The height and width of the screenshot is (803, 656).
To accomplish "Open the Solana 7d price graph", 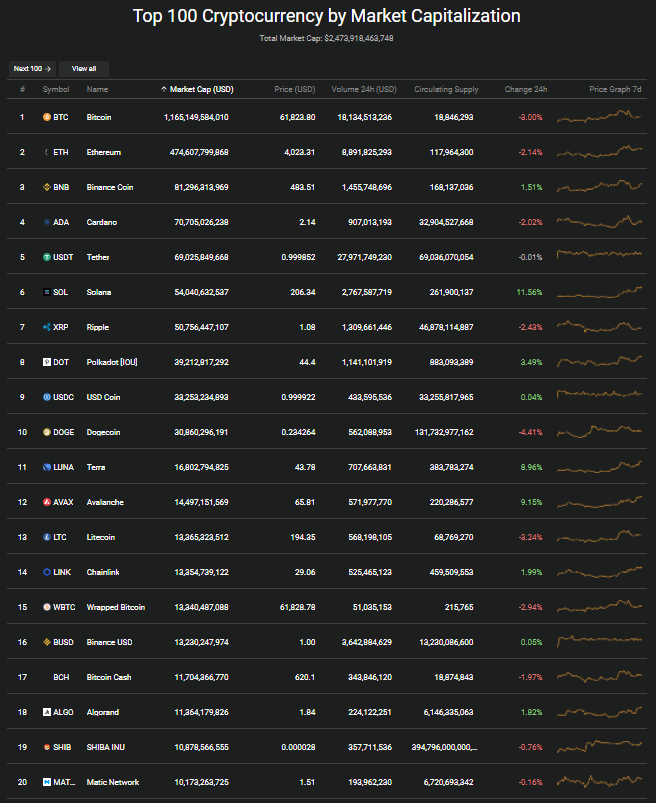I will (x=599, y=292).
